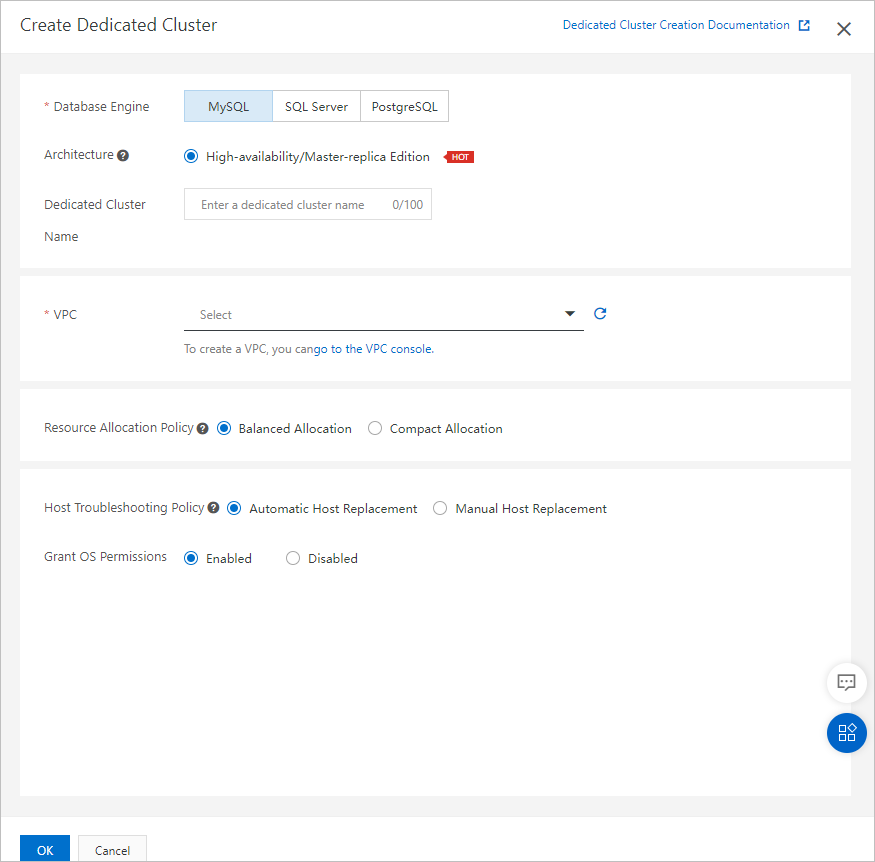Close the Create Dedicated Cluster dialog

pyautogui.click(x=844, y=29)
